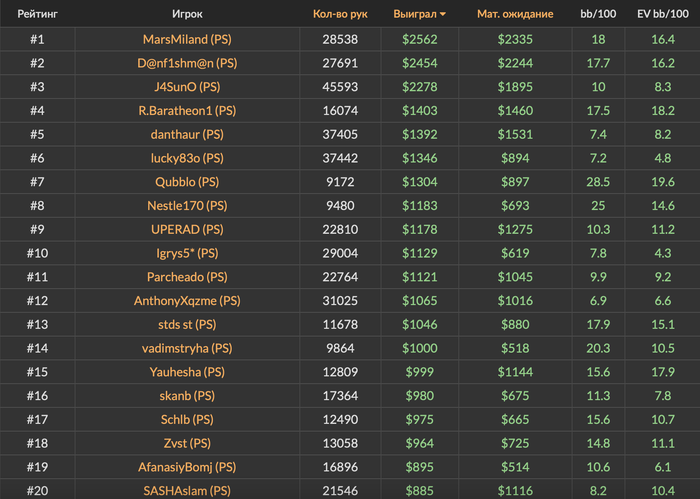Open AnthonyXqzme (PS) profile
This screenshot has height=499, width=700.
point(187,300)
